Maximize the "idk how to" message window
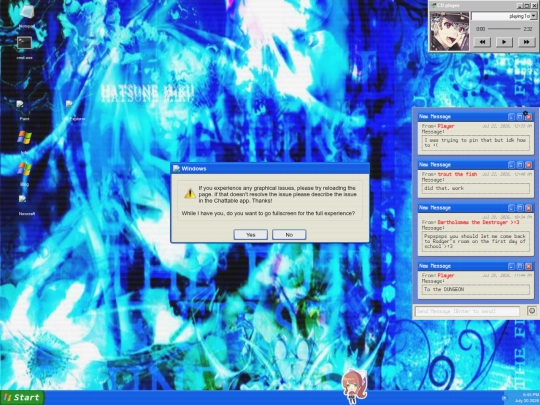This screenshot has width=540, height=405. [x=520, y=117]
